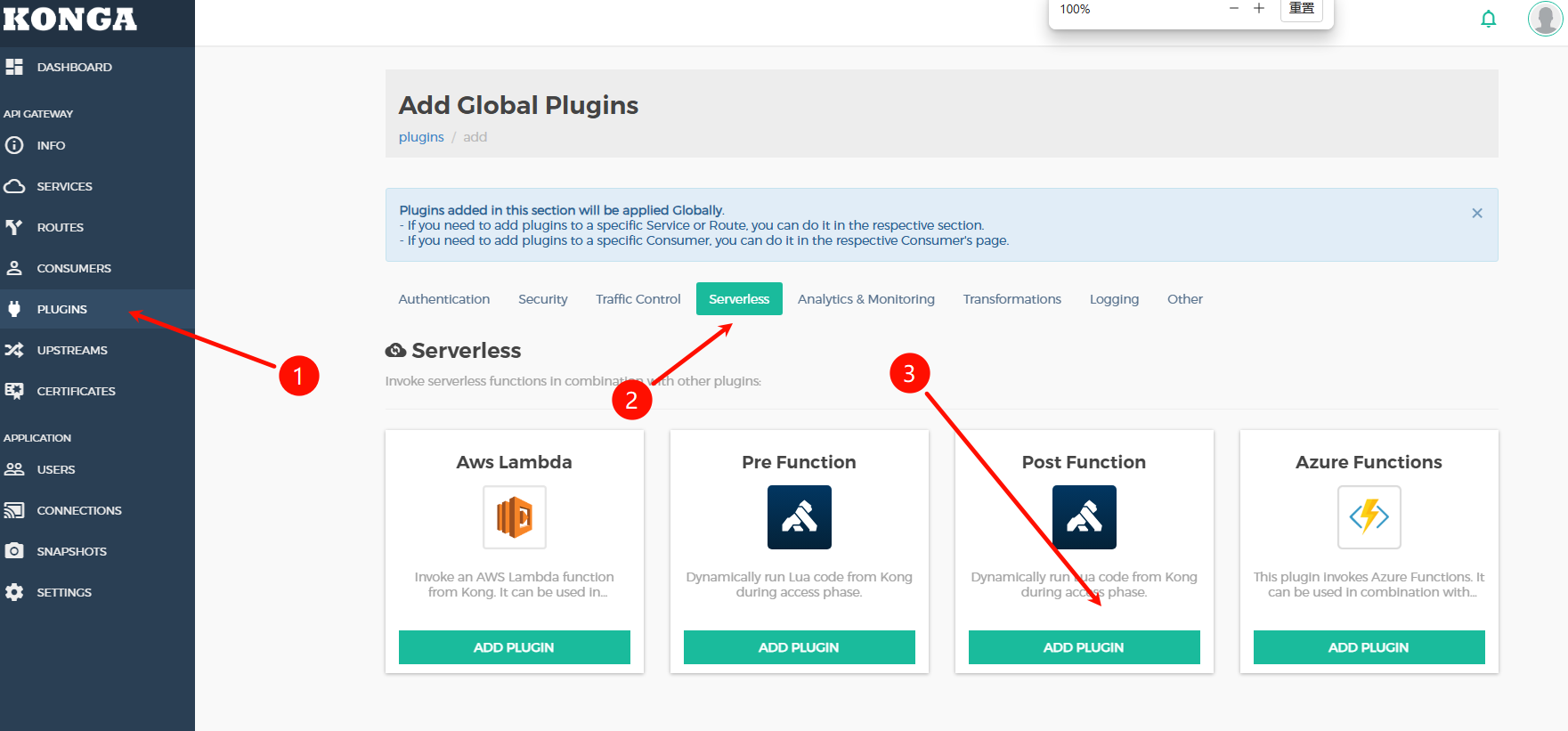Open Settings in the sidebar
The height and width of the screenshot is (731, 1568).
[64, 592]
